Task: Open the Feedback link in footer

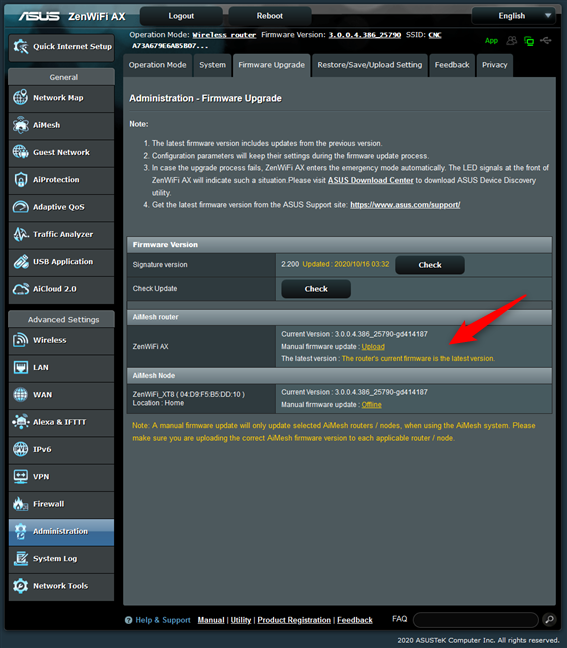Action: click(355, 620)
